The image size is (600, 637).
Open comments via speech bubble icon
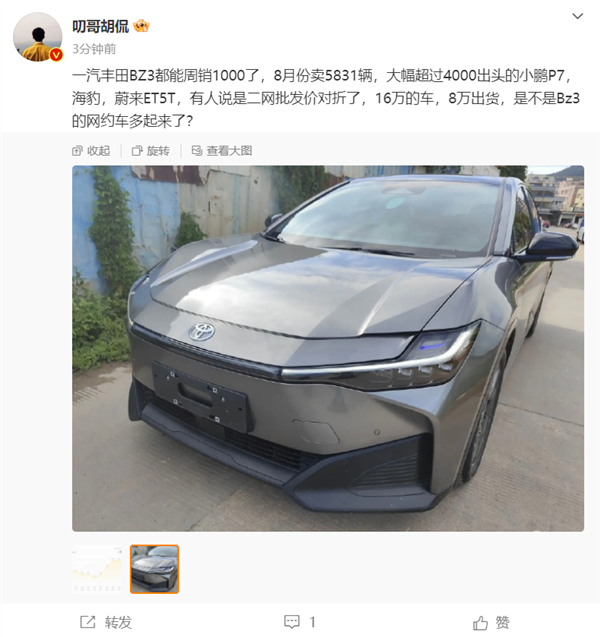pyautogui.click(x=292, y=622)
